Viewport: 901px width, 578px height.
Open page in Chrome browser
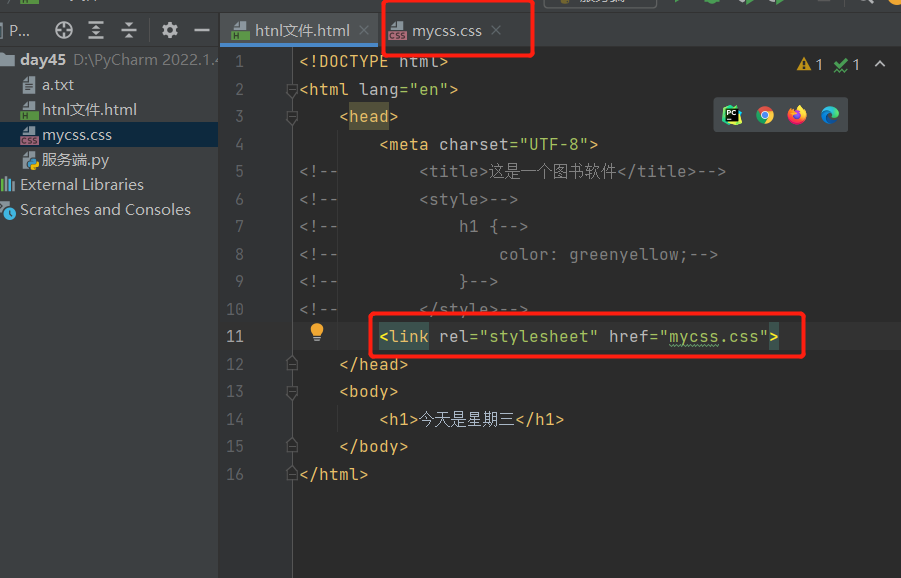[x=765, y=115]
